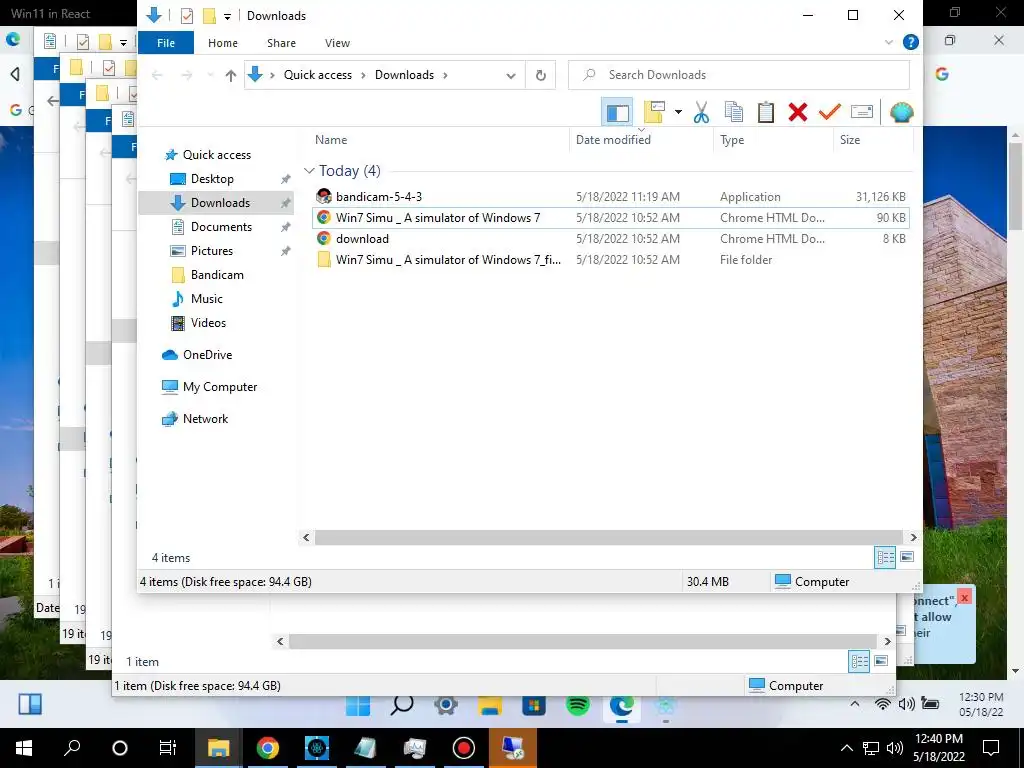Screen dimensions: 1024x768
Task: Toggle the navigation pane toolbar button
Action: (617, 112)
